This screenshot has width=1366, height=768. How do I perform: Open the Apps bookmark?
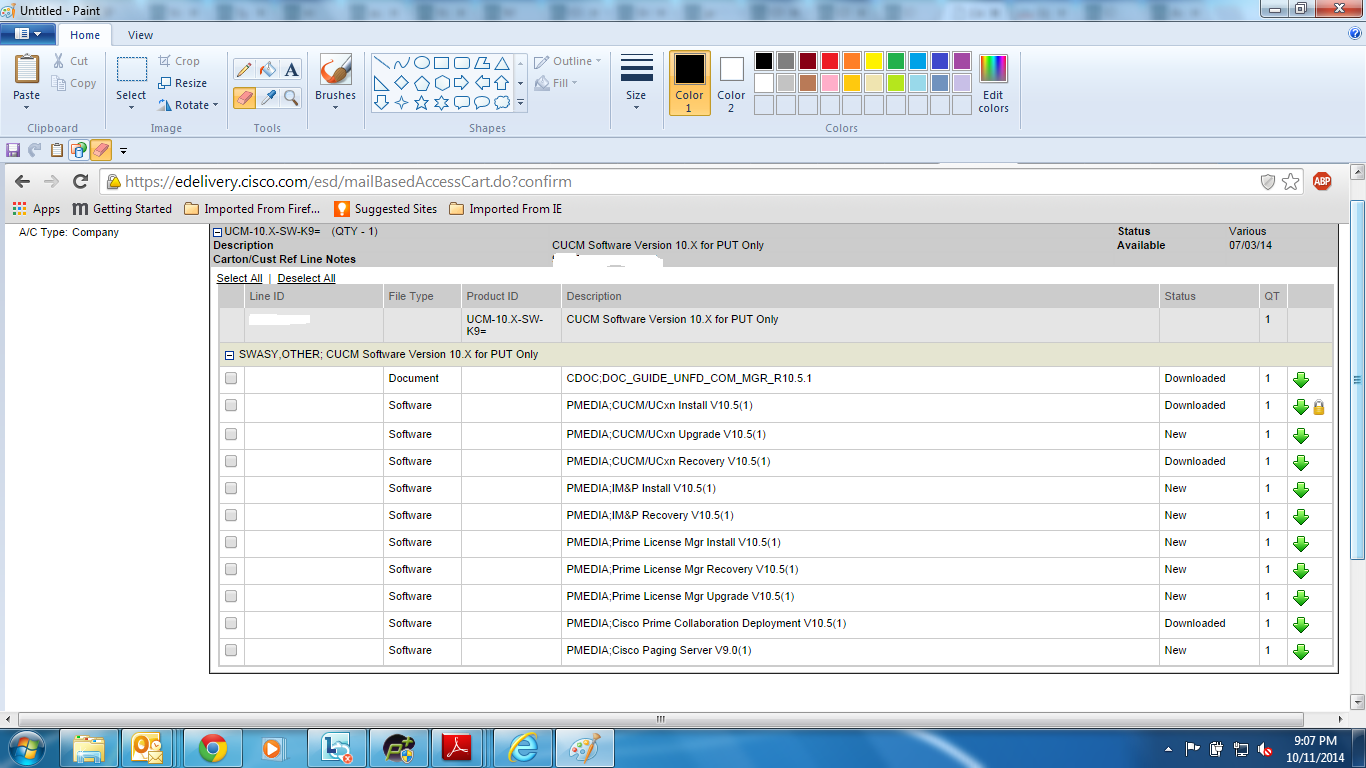[37, 209]
